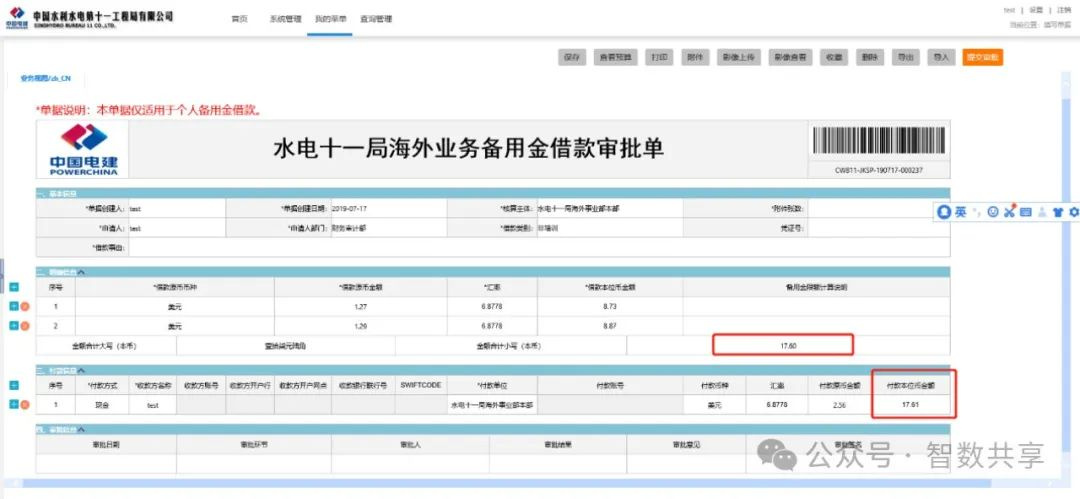Click the 导入 button
The height and width of the screenshot is (499, 1080).
(x=941, y=57)
